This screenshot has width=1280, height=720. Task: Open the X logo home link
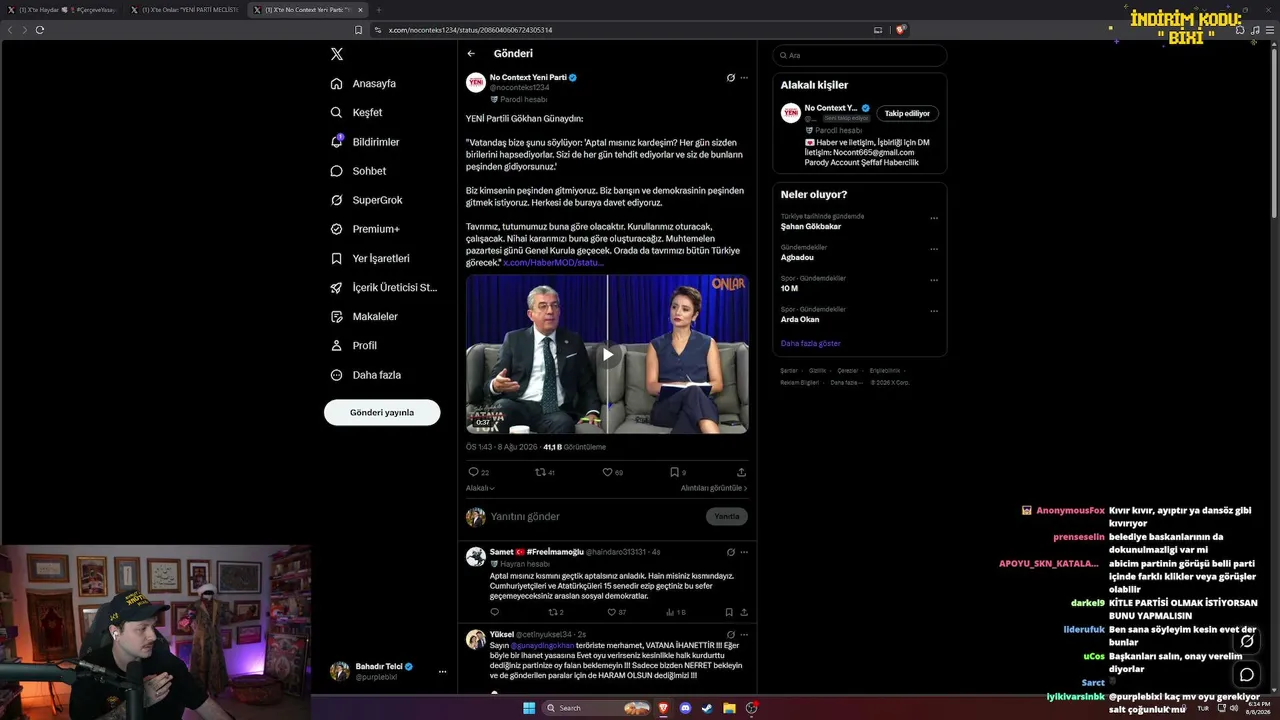click(337, 54)
